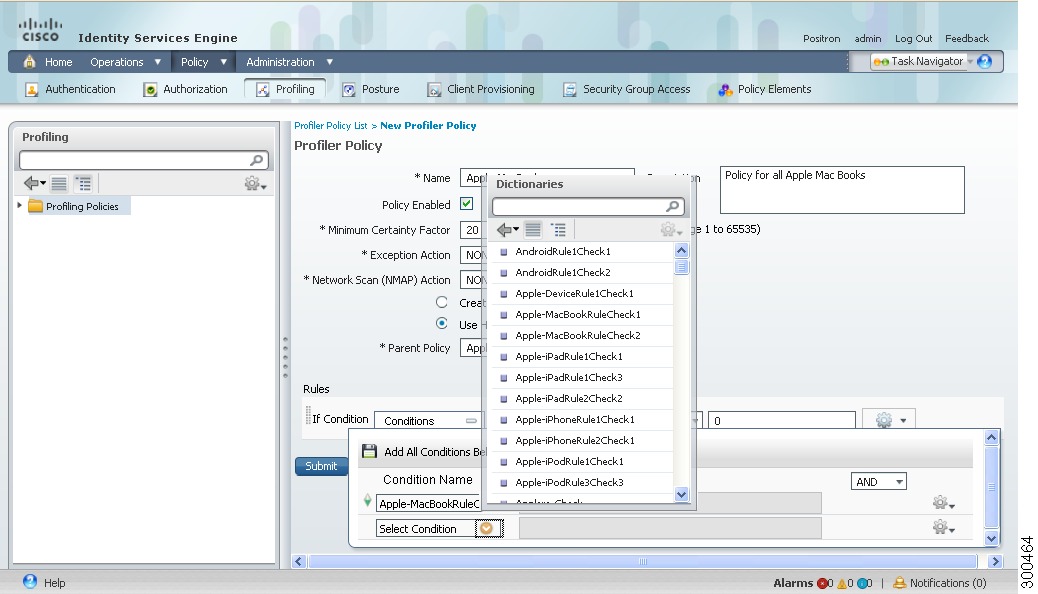Viewport: 1038px width, 594px height.
Task: Click the Dictionaries list scroll-up arrow
Action: coord(681,250)
